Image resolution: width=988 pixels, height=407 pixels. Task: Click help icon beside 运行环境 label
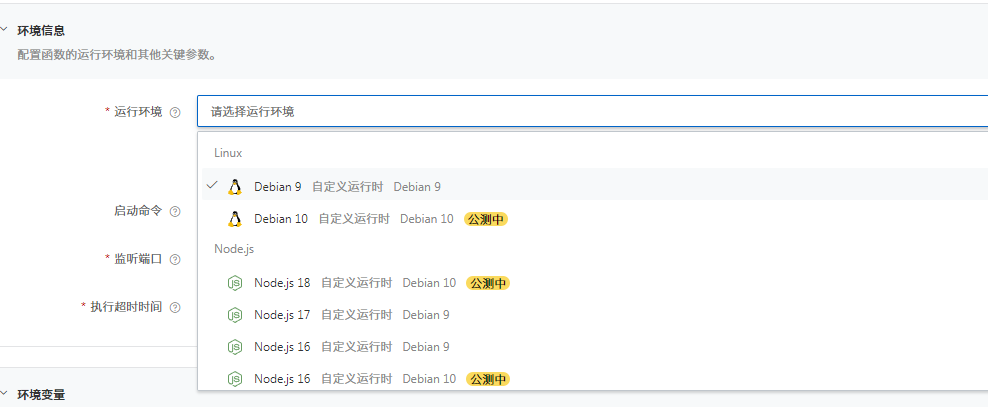coord(175,112)
